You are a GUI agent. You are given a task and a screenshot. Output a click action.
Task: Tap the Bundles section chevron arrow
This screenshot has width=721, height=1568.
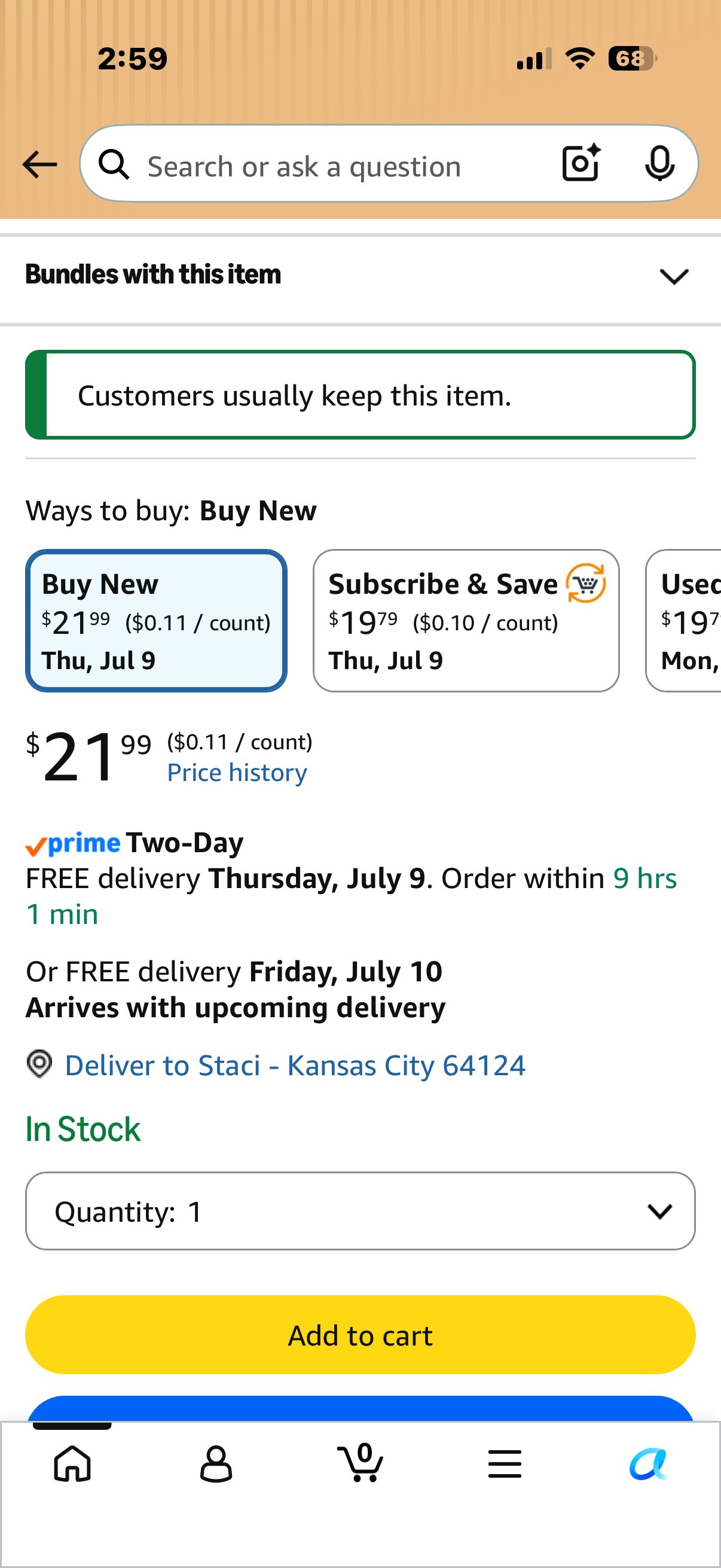(674, 276)
